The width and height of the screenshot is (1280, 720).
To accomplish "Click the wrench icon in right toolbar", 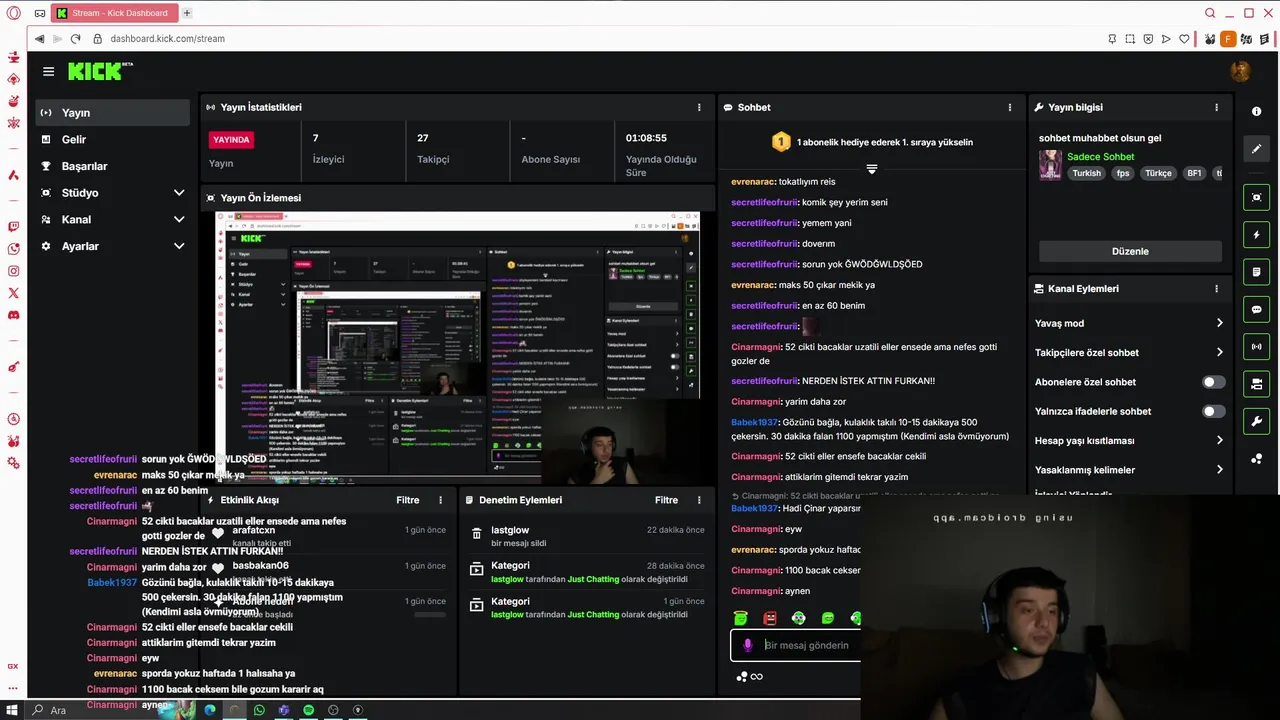I will point(1257,421).
